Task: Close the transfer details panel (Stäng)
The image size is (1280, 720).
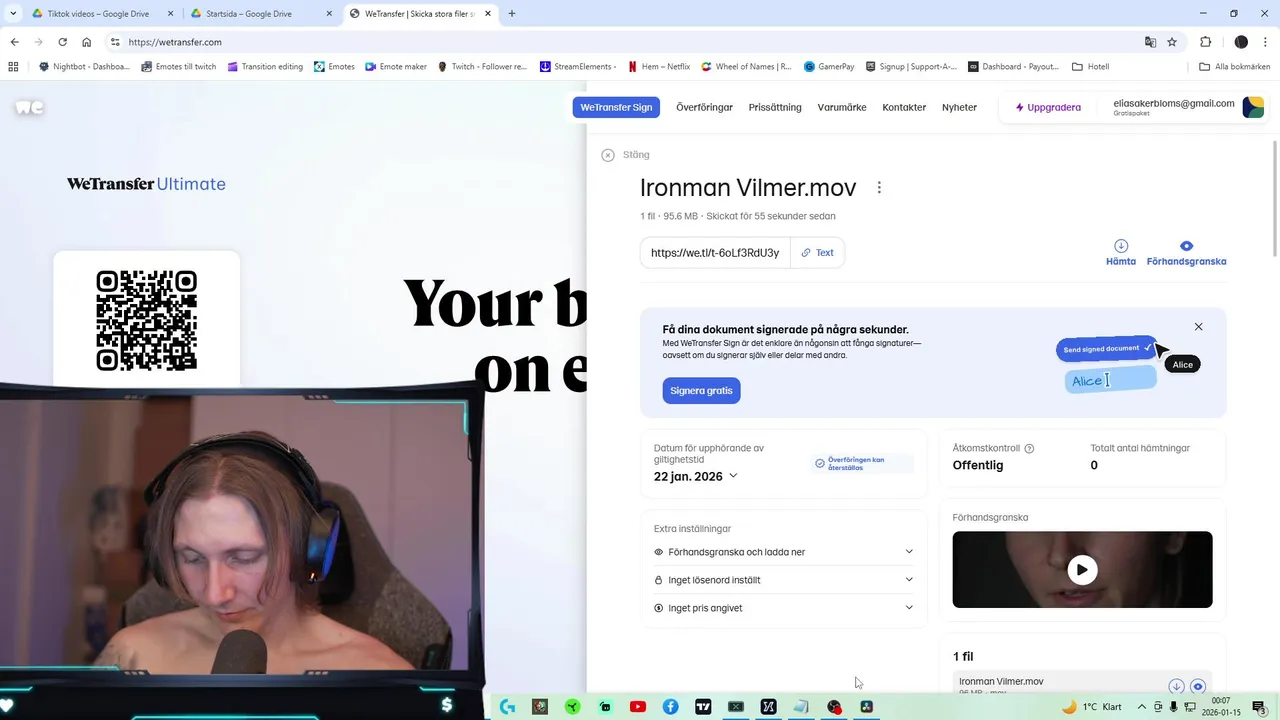Action: (x=626, y=155)
